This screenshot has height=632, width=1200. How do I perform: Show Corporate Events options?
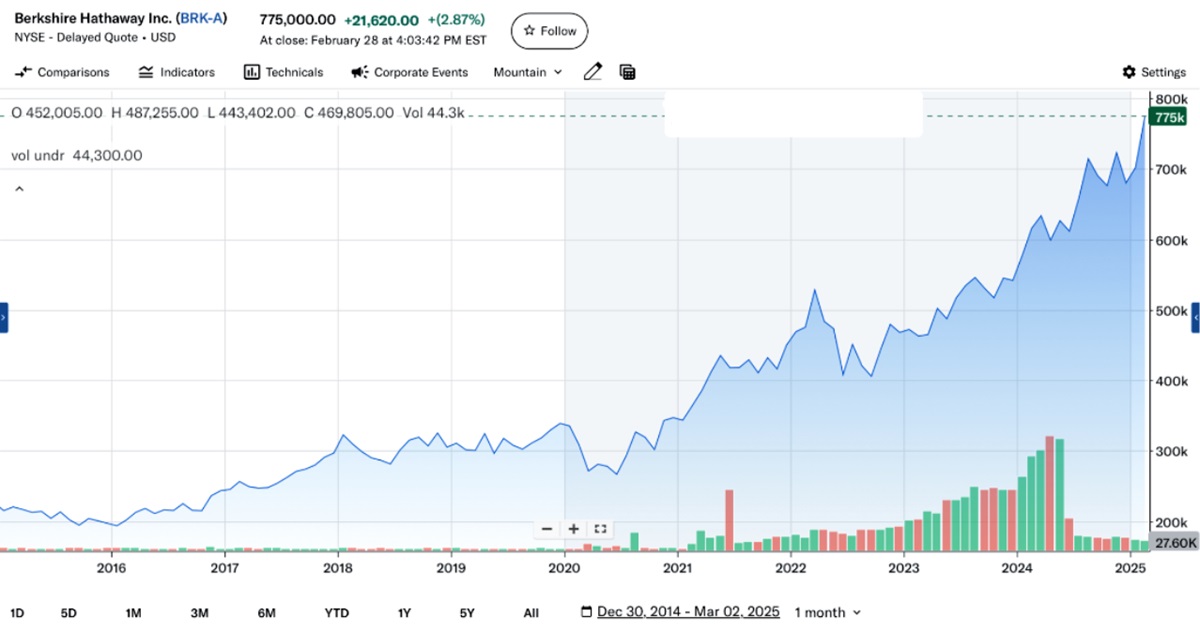409,72
